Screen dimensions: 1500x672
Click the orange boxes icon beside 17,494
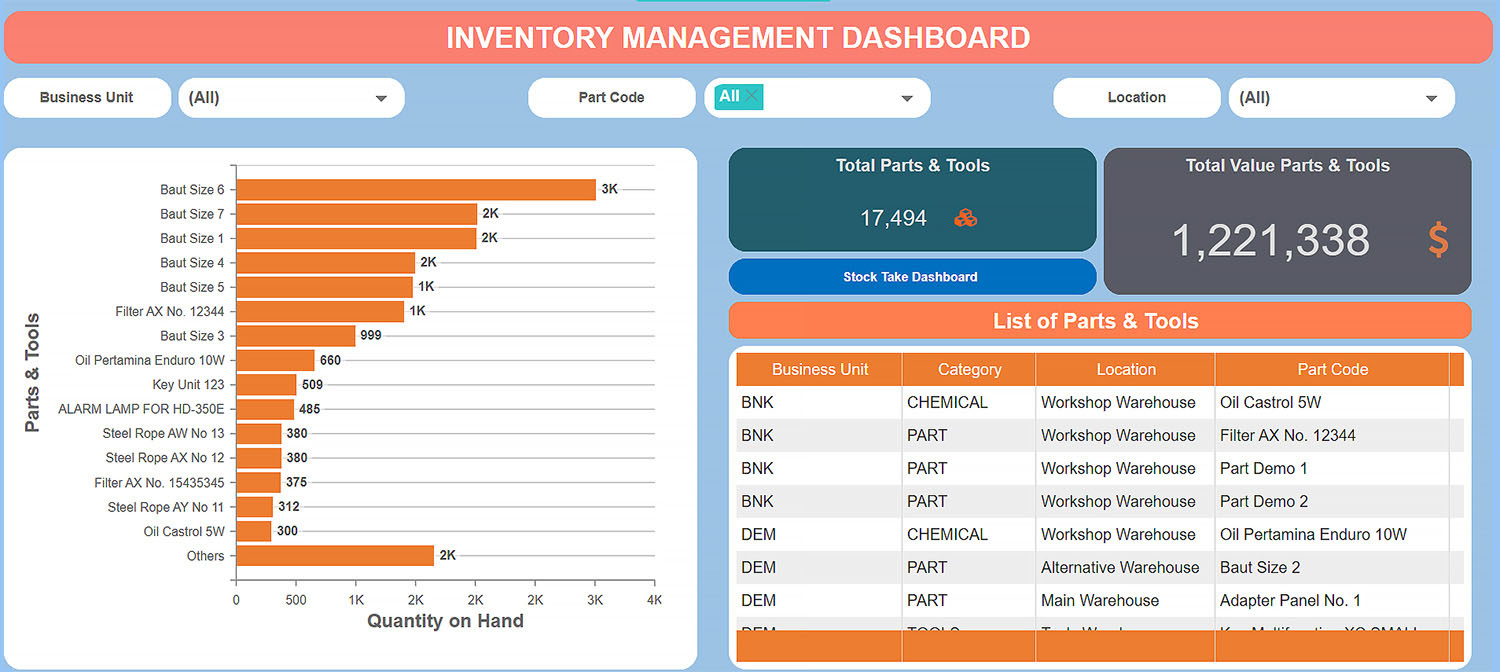(x=965, y=218)
